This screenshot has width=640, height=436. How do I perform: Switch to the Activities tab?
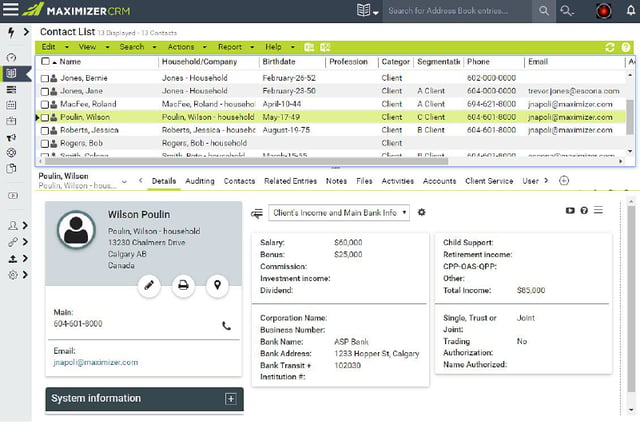pyautogui.click(x=398, y=181)
